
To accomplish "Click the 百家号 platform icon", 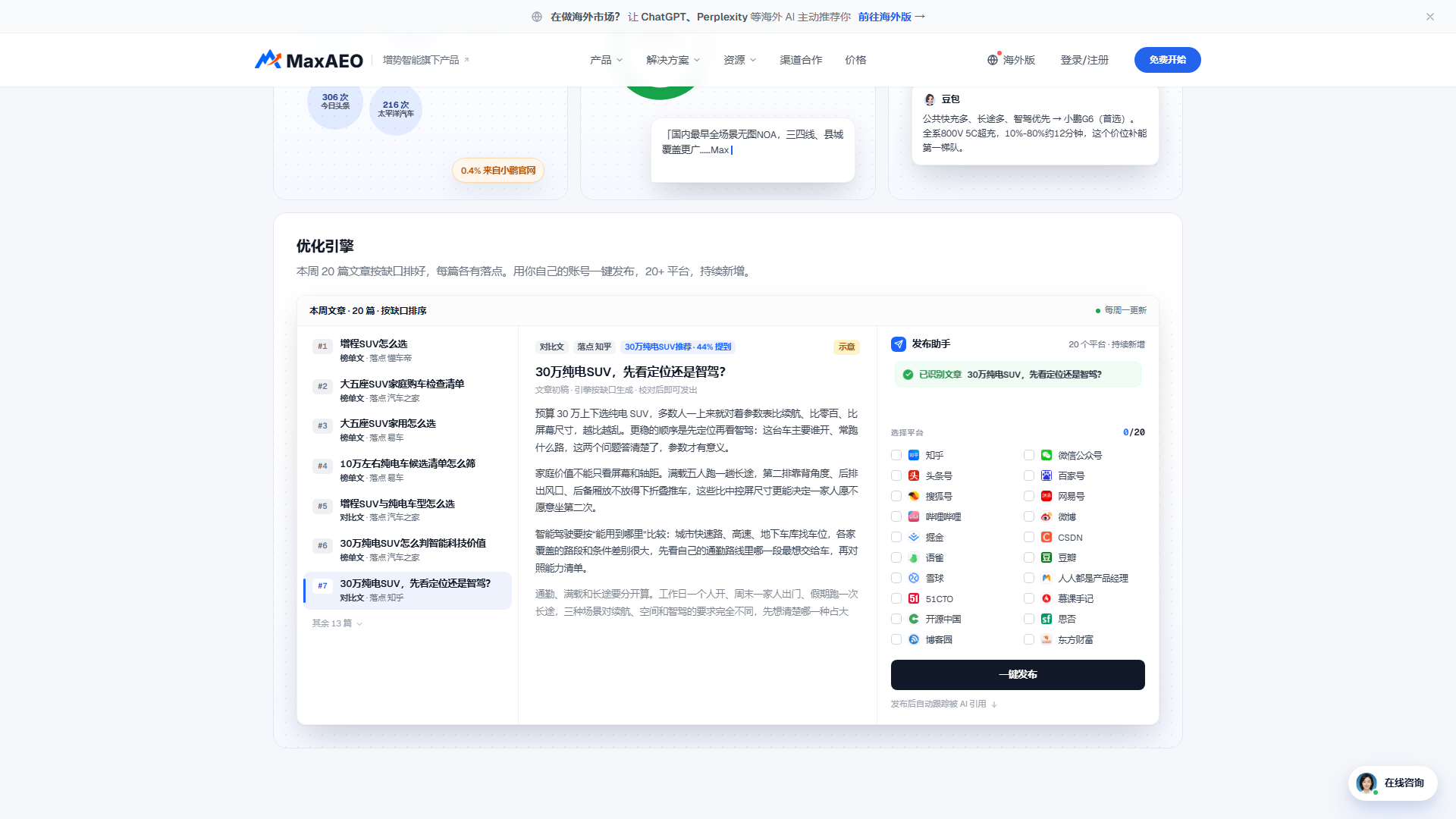I will (1046, 475).
